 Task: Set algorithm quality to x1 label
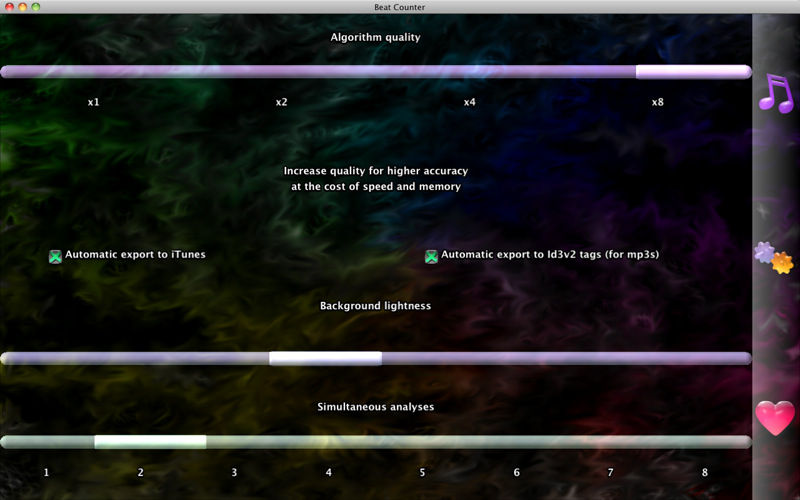click(93, 102)
